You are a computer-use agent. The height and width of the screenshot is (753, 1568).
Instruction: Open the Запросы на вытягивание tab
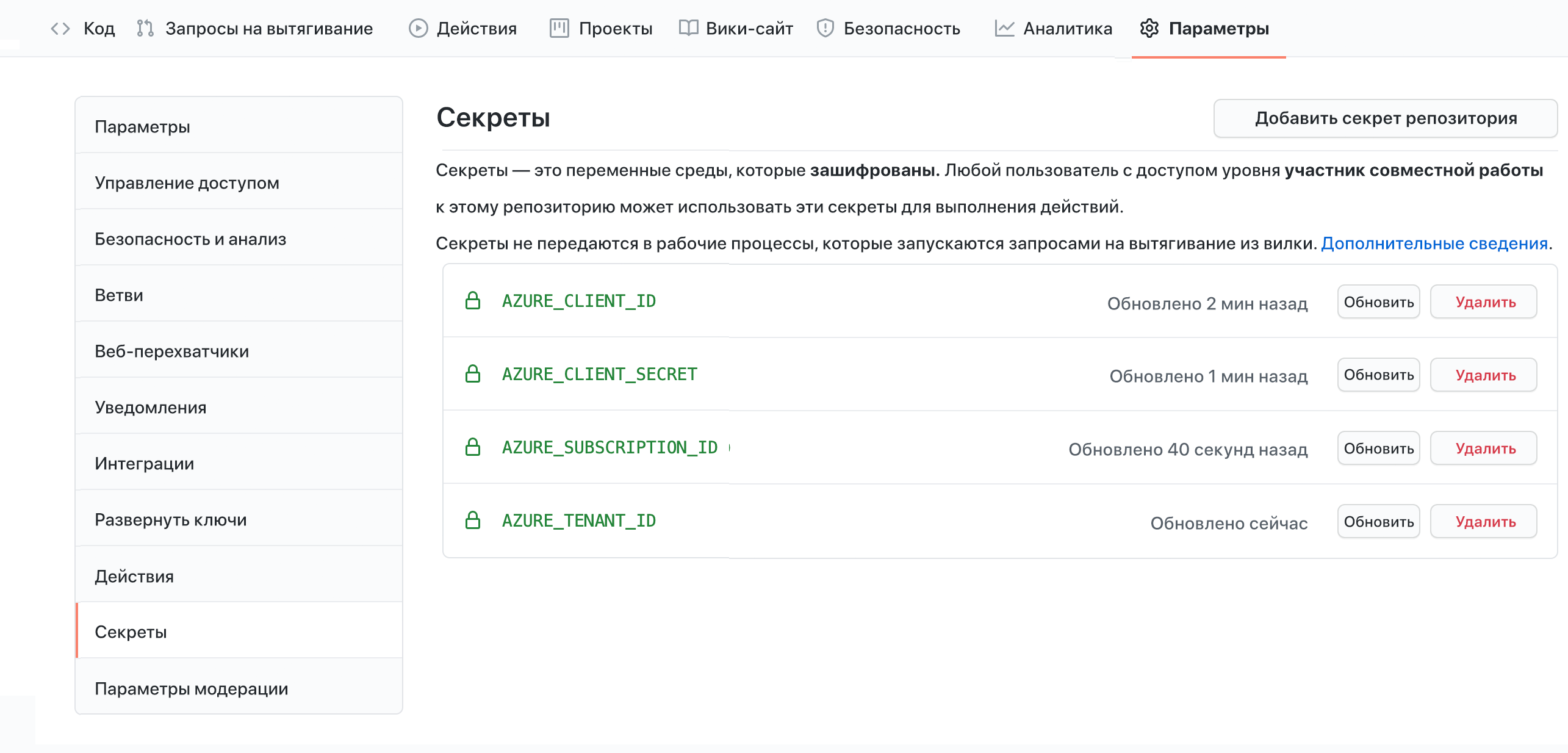[x=255, y=29]
